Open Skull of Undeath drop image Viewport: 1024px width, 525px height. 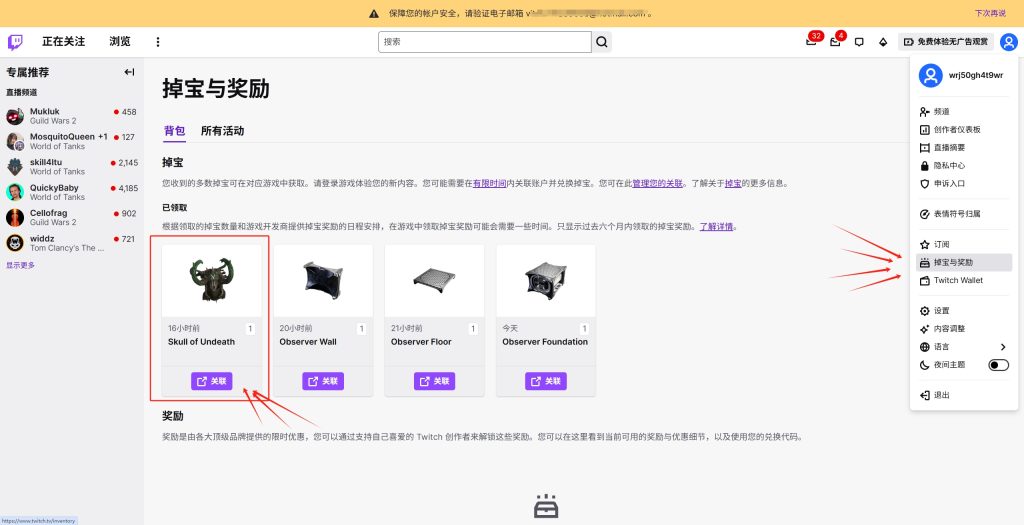click(212, 281)
